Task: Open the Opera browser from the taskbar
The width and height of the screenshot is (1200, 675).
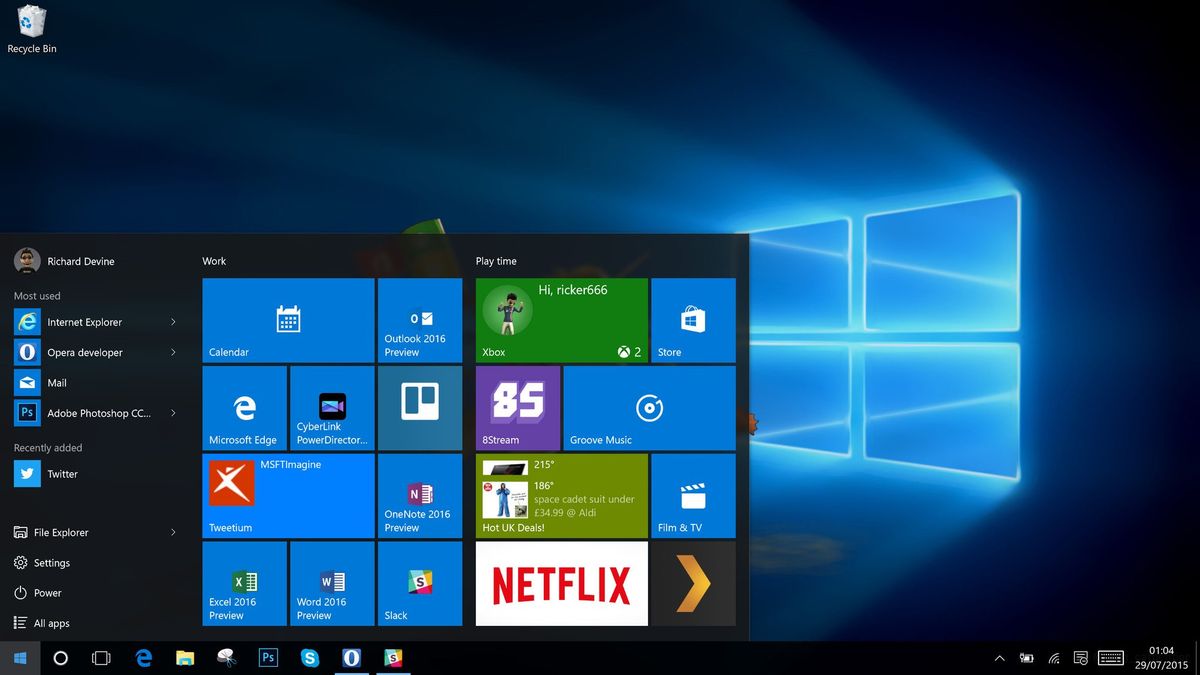Action: coord(351,658)
